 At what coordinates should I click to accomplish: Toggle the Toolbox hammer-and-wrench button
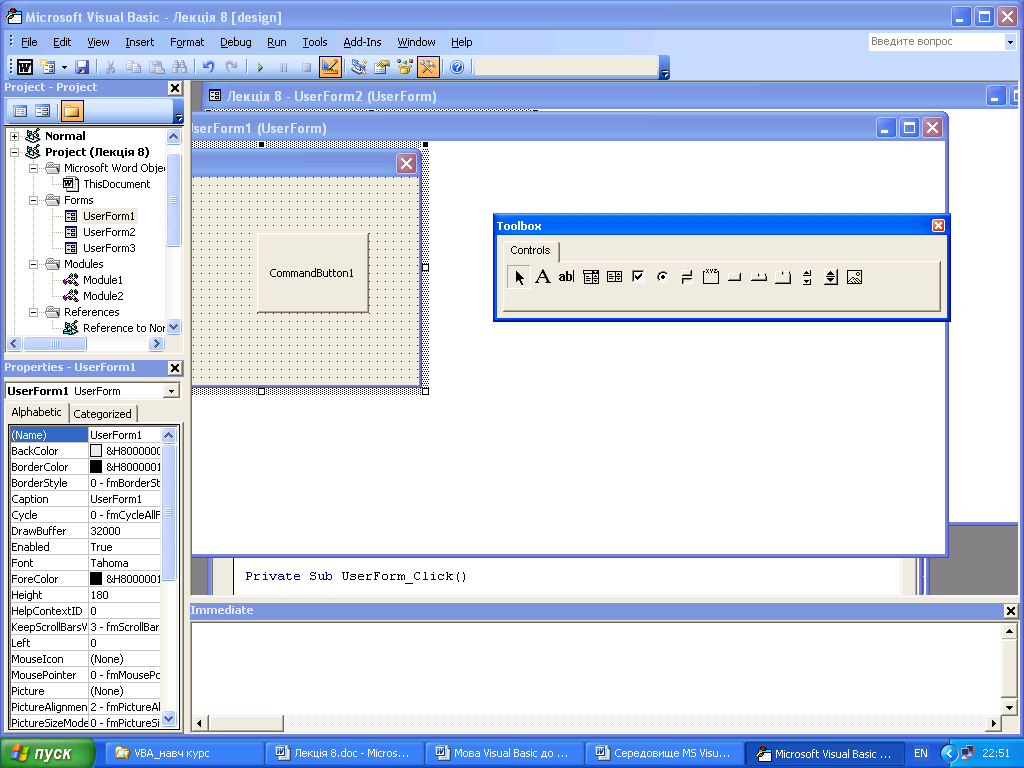point(428,67)
